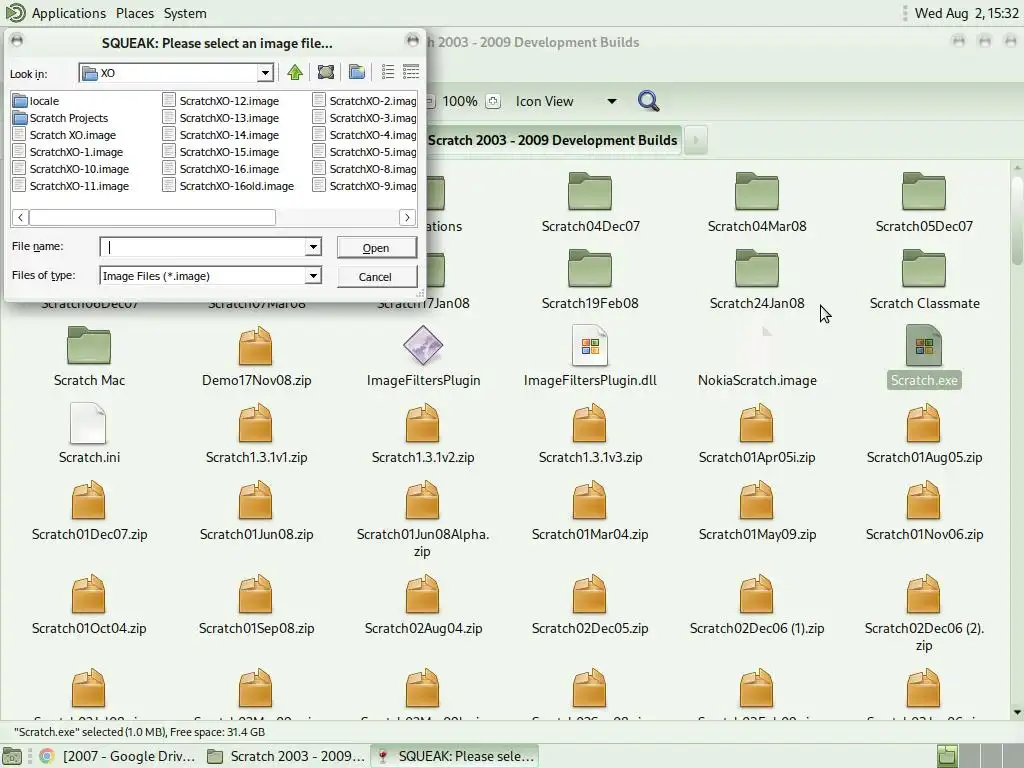This screenshot has height=768, width=1024.
Task: Click the File name text field
Action: 202,247
